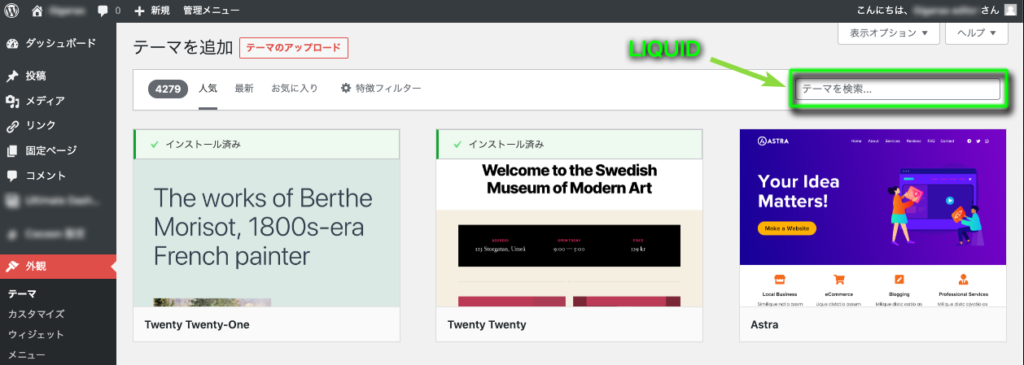Open コメント in sidebar
Screen dimensions: 1024x365
(58, 176)
